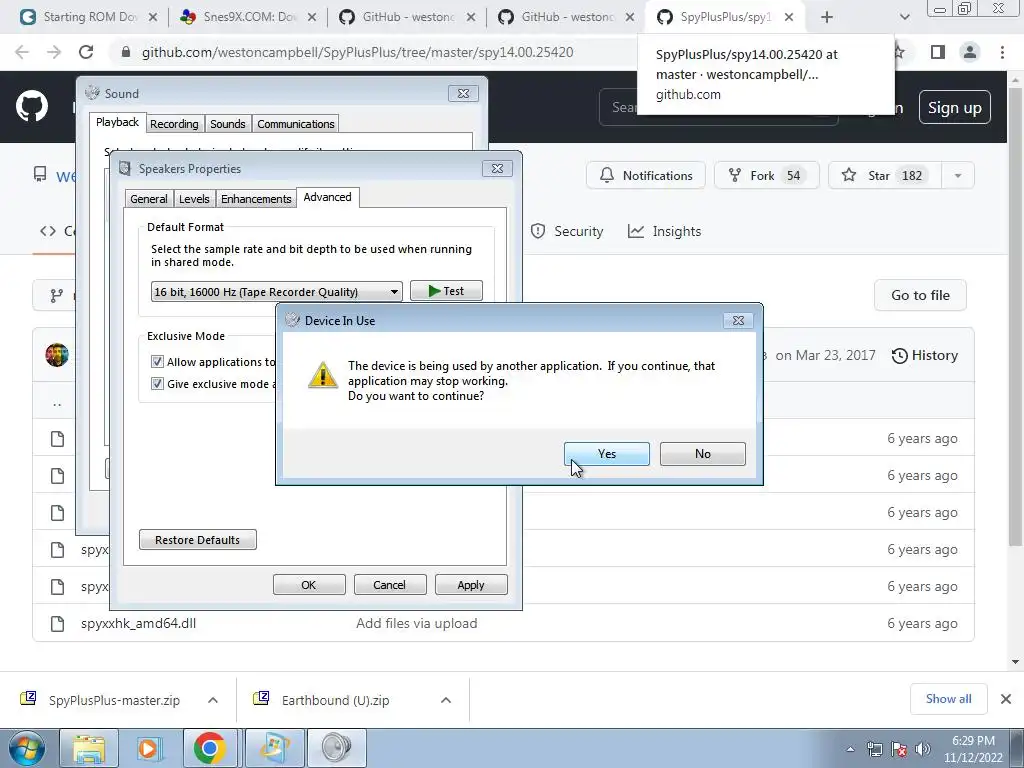This screenshot has height=768, width=1024.
Task: Fork the repository button
Action: (767, 175)
